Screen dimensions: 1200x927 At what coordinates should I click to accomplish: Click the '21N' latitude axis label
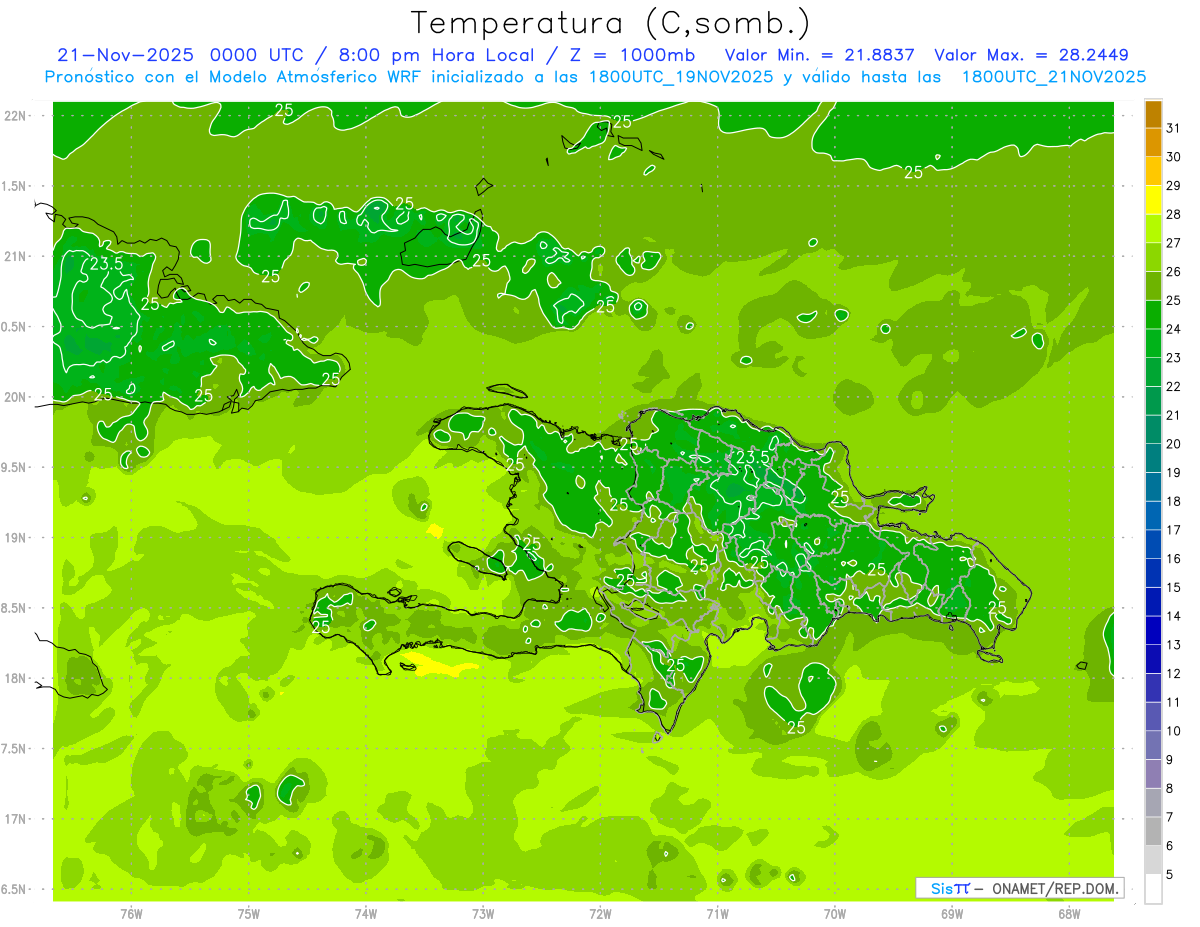(x=17, y=257)
